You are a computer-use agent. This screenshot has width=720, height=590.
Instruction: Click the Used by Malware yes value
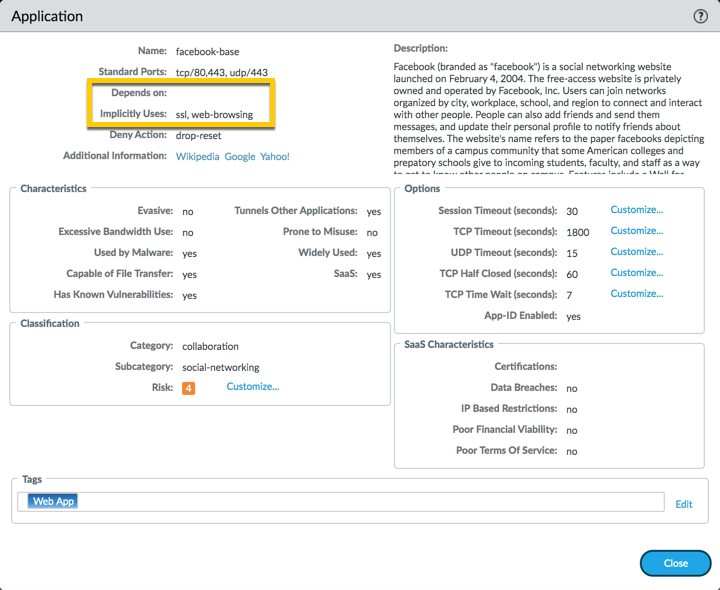pos(189,254)
